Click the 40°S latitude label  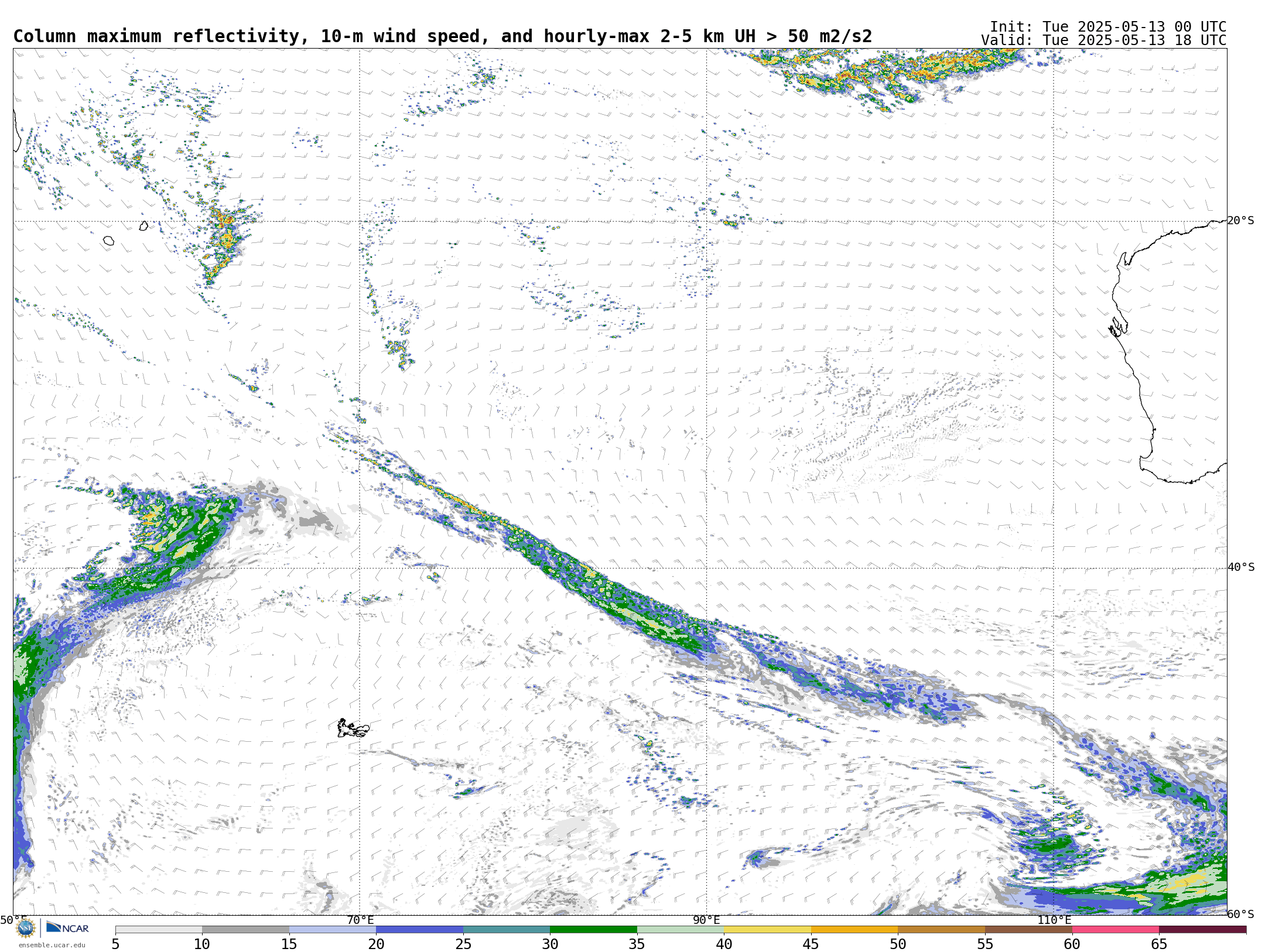tap(1241, 567)
